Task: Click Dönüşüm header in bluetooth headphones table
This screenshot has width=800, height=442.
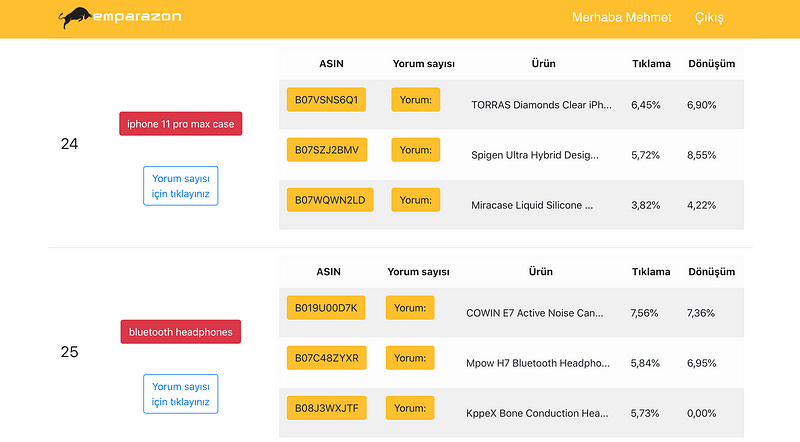Action: [x=712, y=272]
